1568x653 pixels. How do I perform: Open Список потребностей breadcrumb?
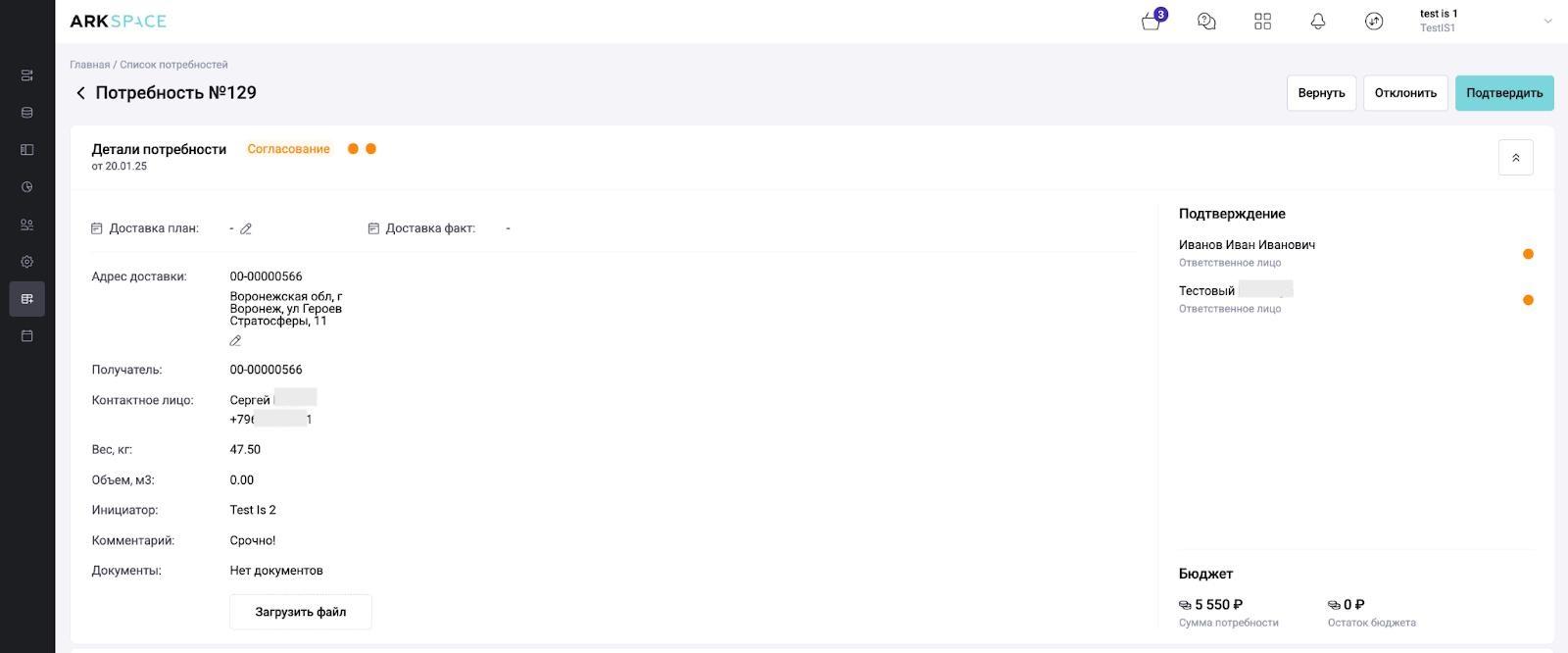pyautogui.click(x=173, y=65)
